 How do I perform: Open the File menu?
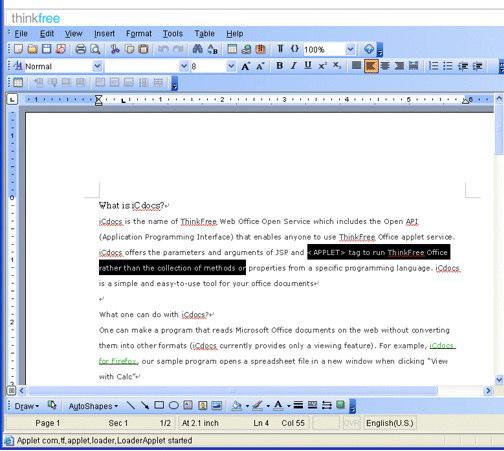(x=21, y=34)
